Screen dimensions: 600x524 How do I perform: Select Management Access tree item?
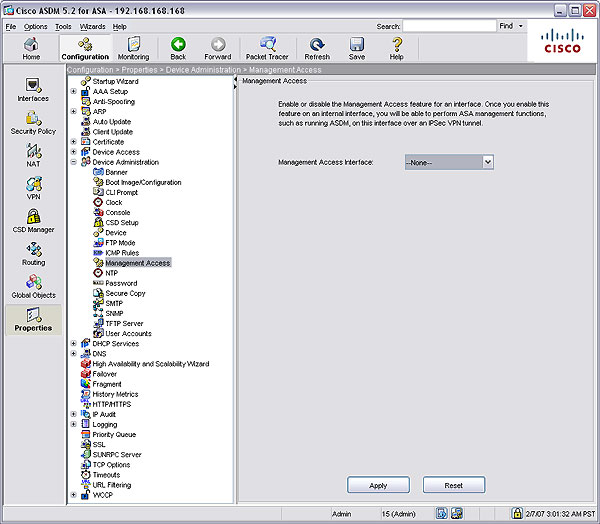point(138,263)
